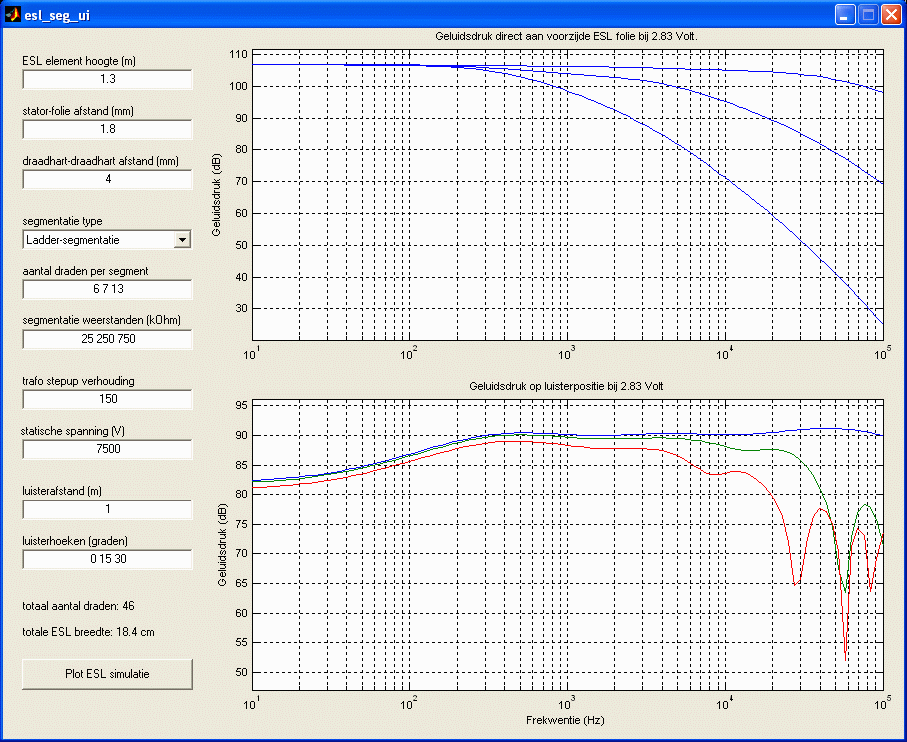Image resolution: width=907 pixels, height=742 pixels.
Task: Edit segmentatie weerstanden field
Action: point(107,339)
